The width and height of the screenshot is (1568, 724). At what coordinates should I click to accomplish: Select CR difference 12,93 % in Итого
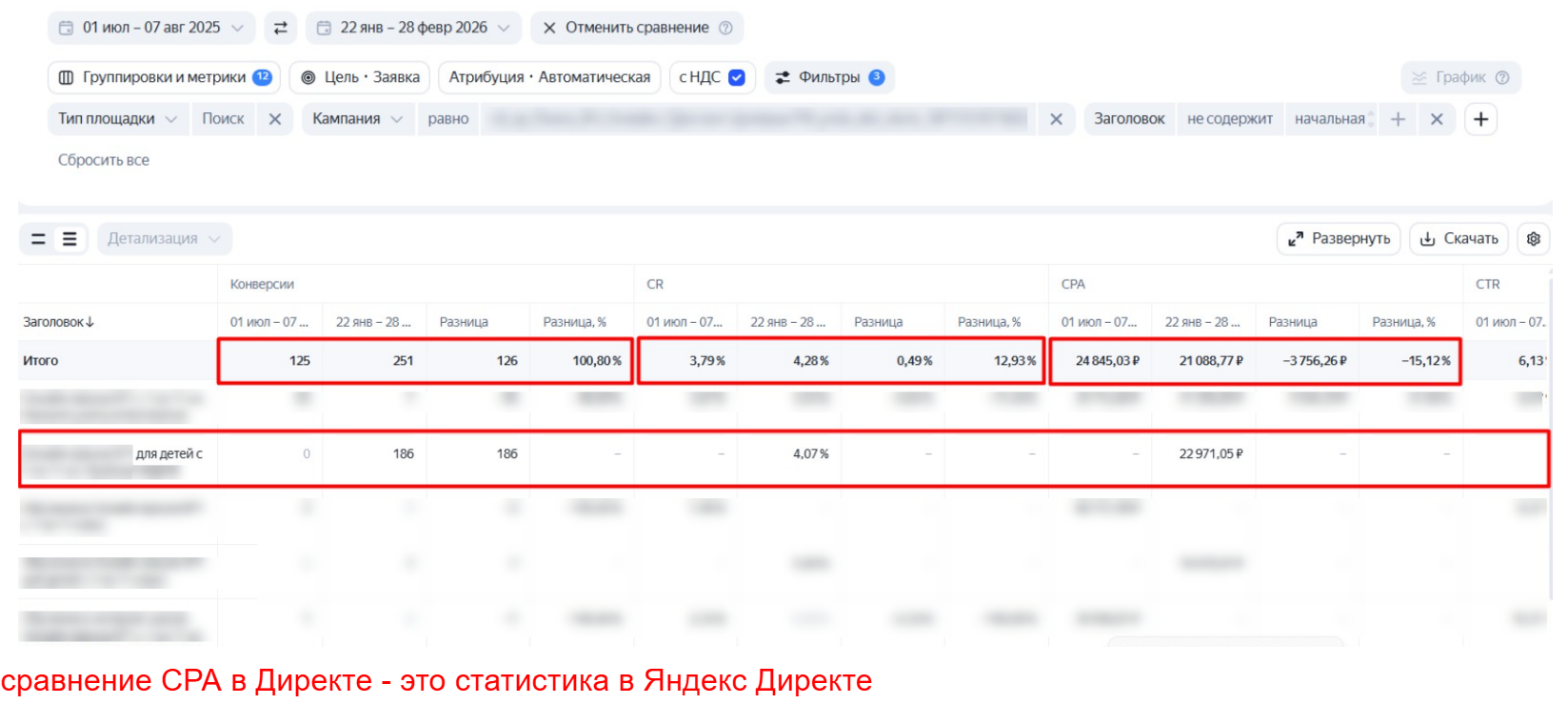pyautogui.click(x=1015, y=360)
